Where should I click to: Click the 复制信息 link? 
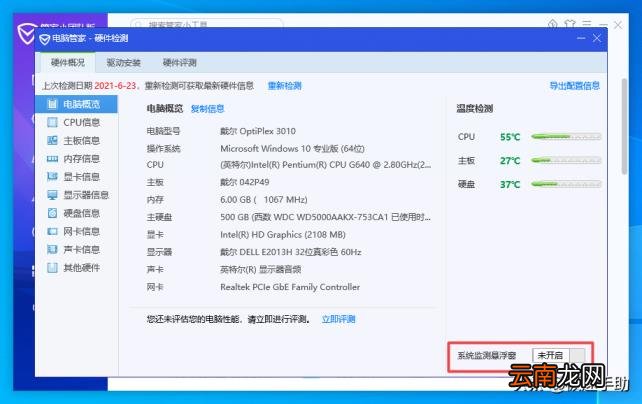tap(208, 109)
